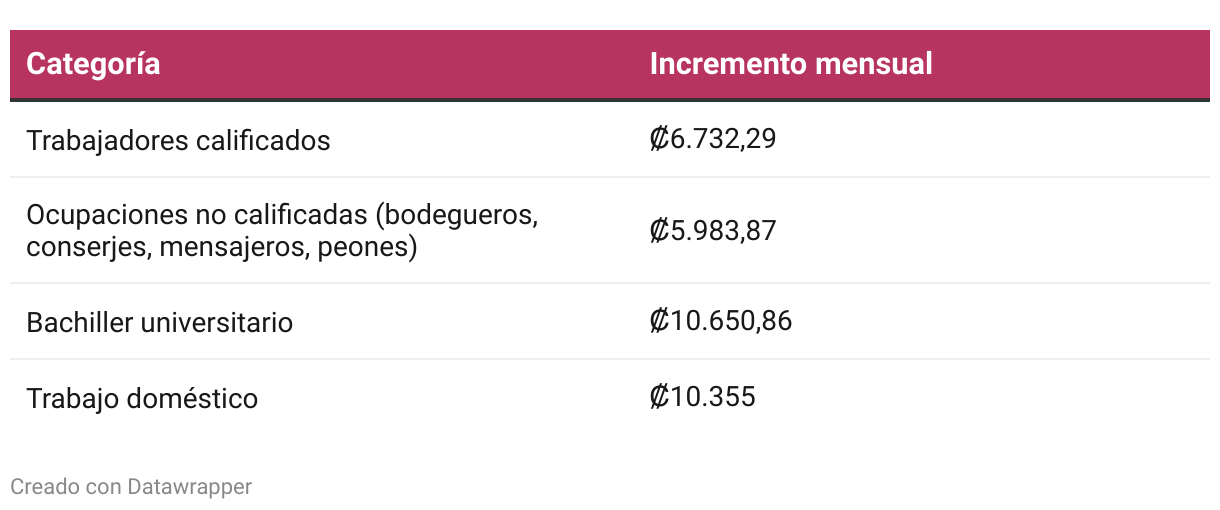The height and width of the screenshot is (510, 1220).
Task: Click the word "conserjes" in the category cell
Action: (x=86, y=246)
